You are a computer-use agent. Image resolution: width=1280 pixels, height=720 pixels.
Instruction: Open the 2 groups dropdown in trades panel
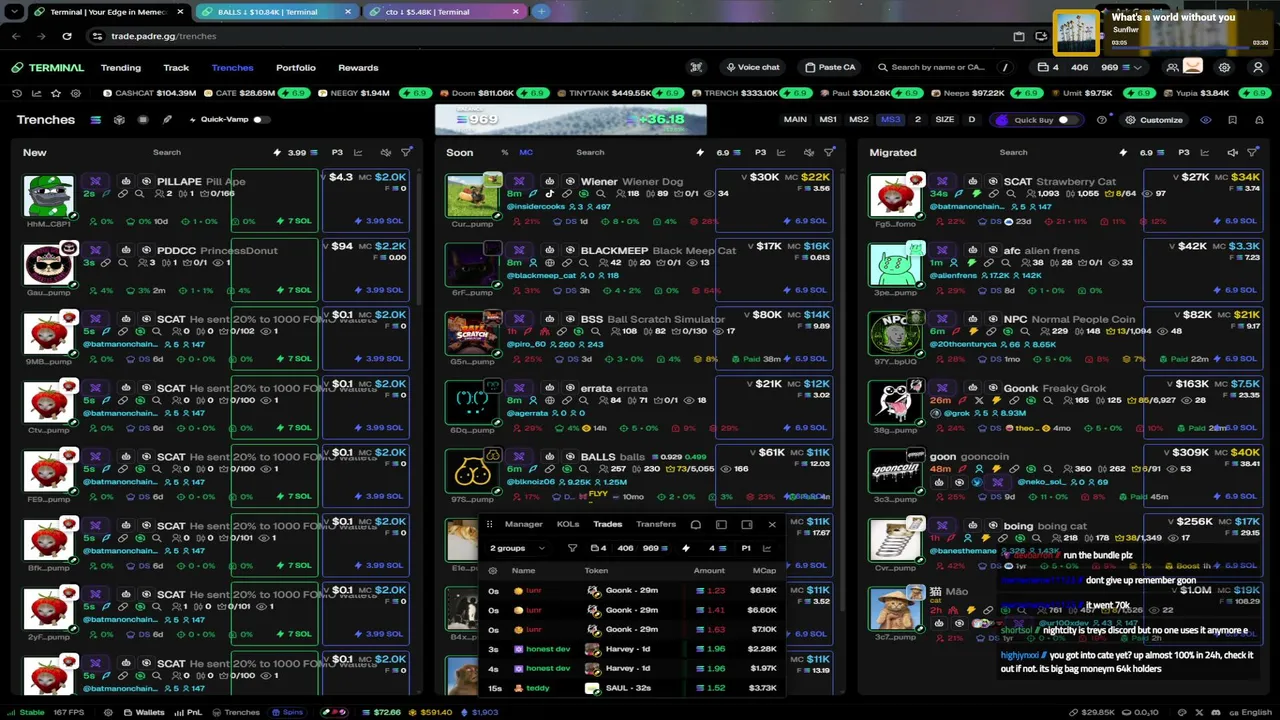pos(518,548)
